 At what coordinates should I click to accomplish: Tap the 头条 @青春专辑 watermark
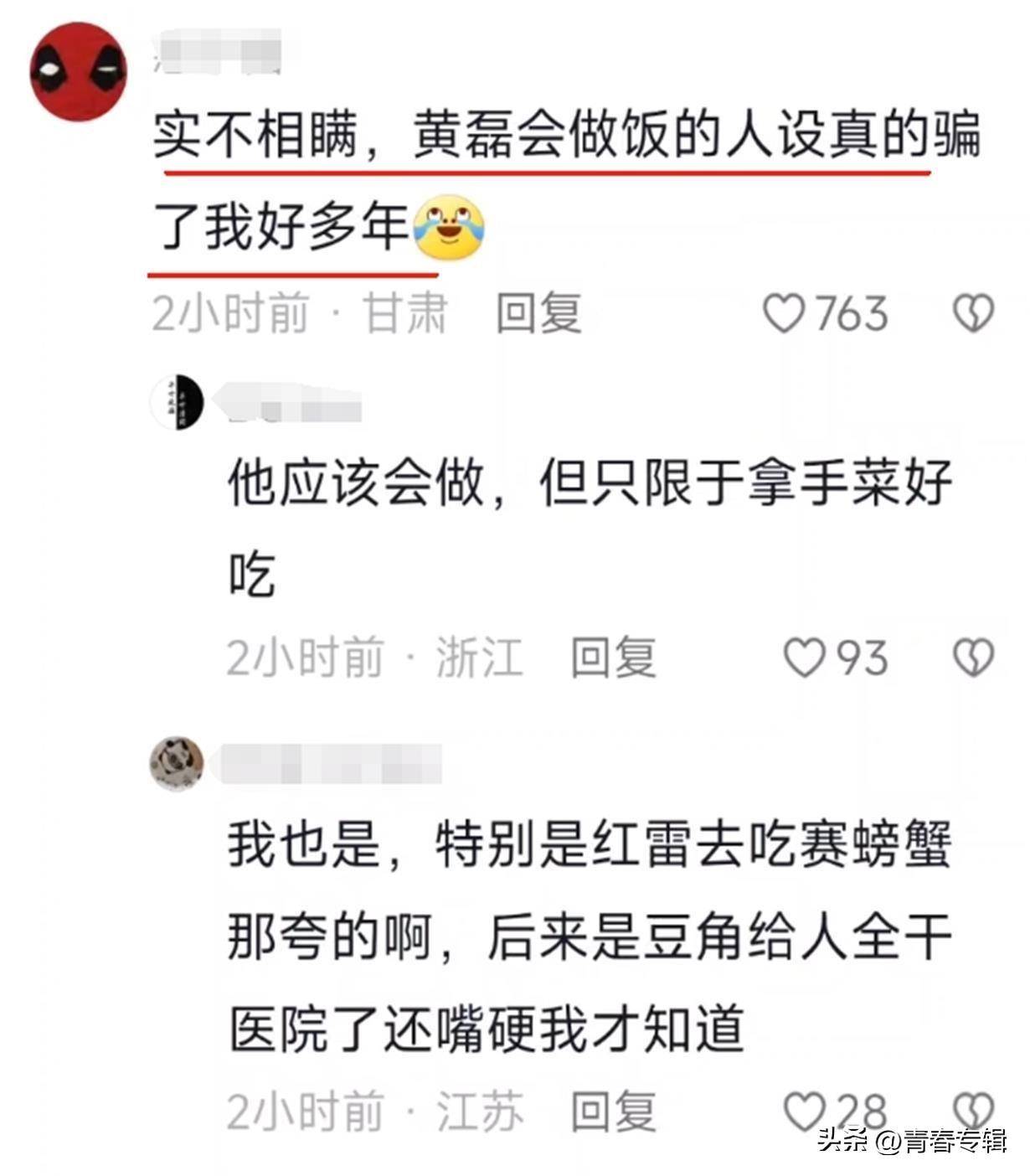tap(912, 1142)
